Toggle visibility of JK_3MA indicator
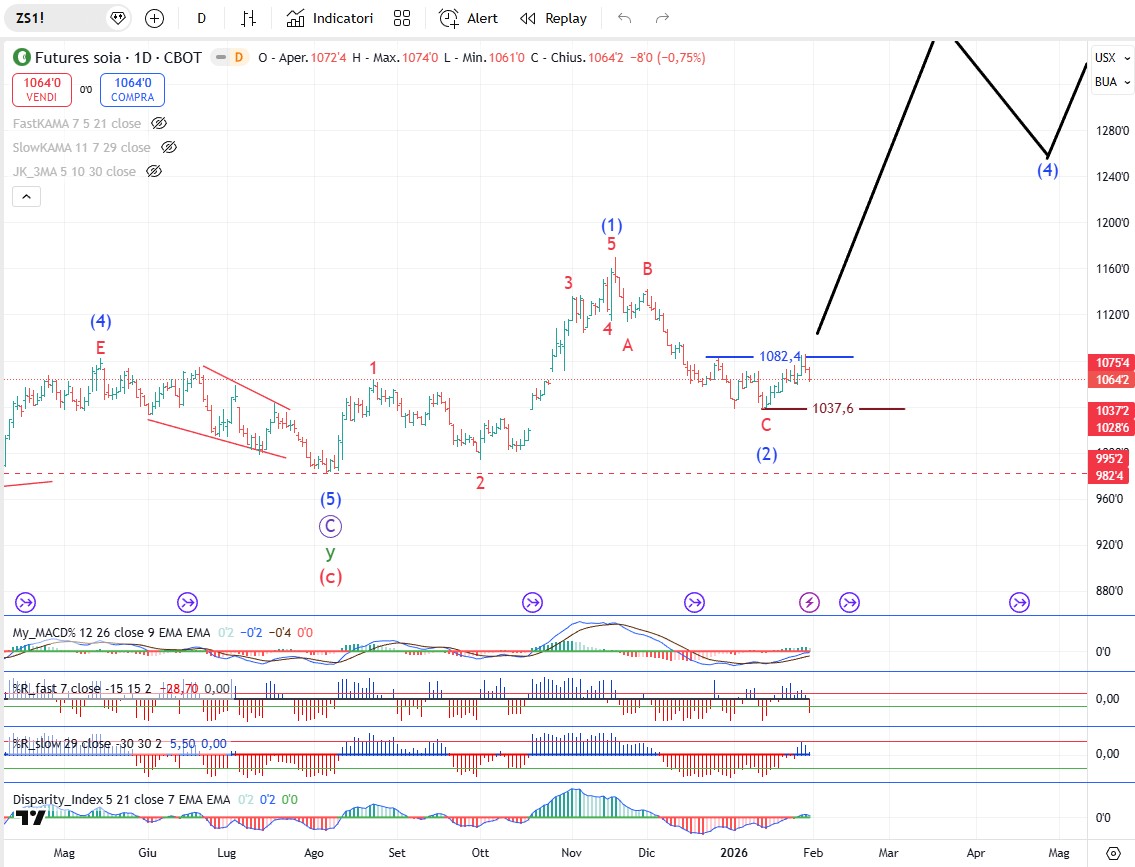Image resolution: width=1135 pixels, height=867 pixels. click(153, 171)
